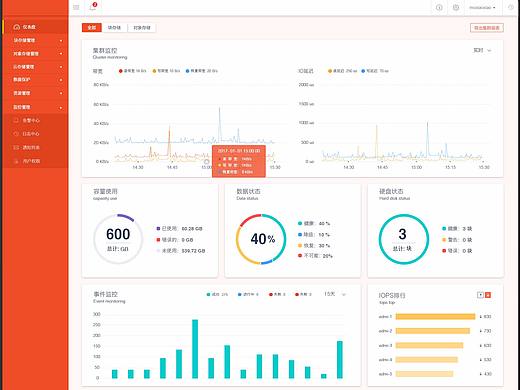This screenshot has width=520, height=390.
Task: Open 告警中心 alarm center sidebar icon
Action: [x=16, y=120]
